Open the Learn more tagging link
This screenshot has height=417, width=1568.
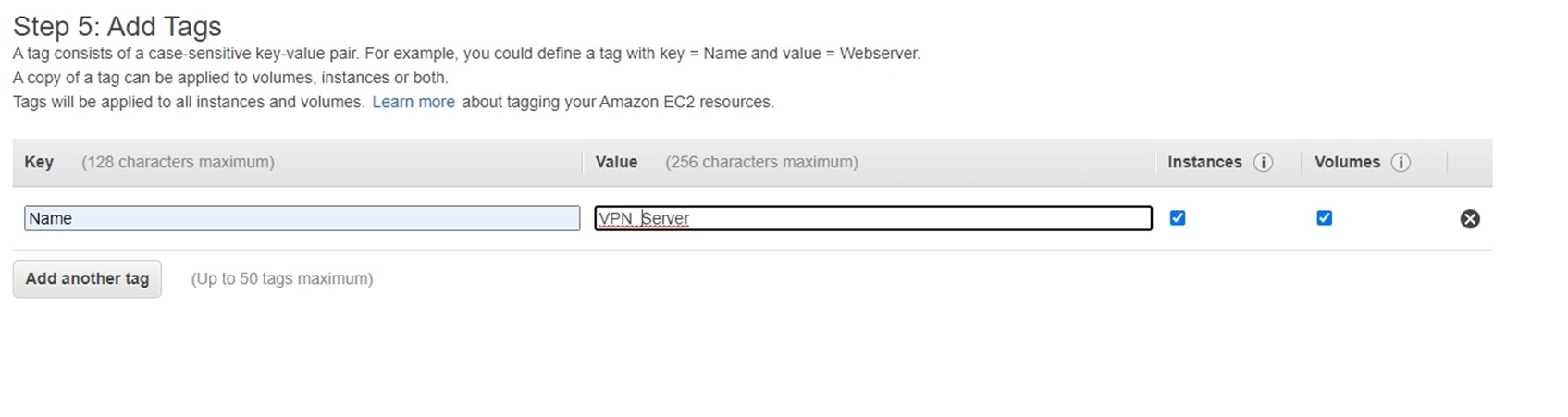coord(414,102)
